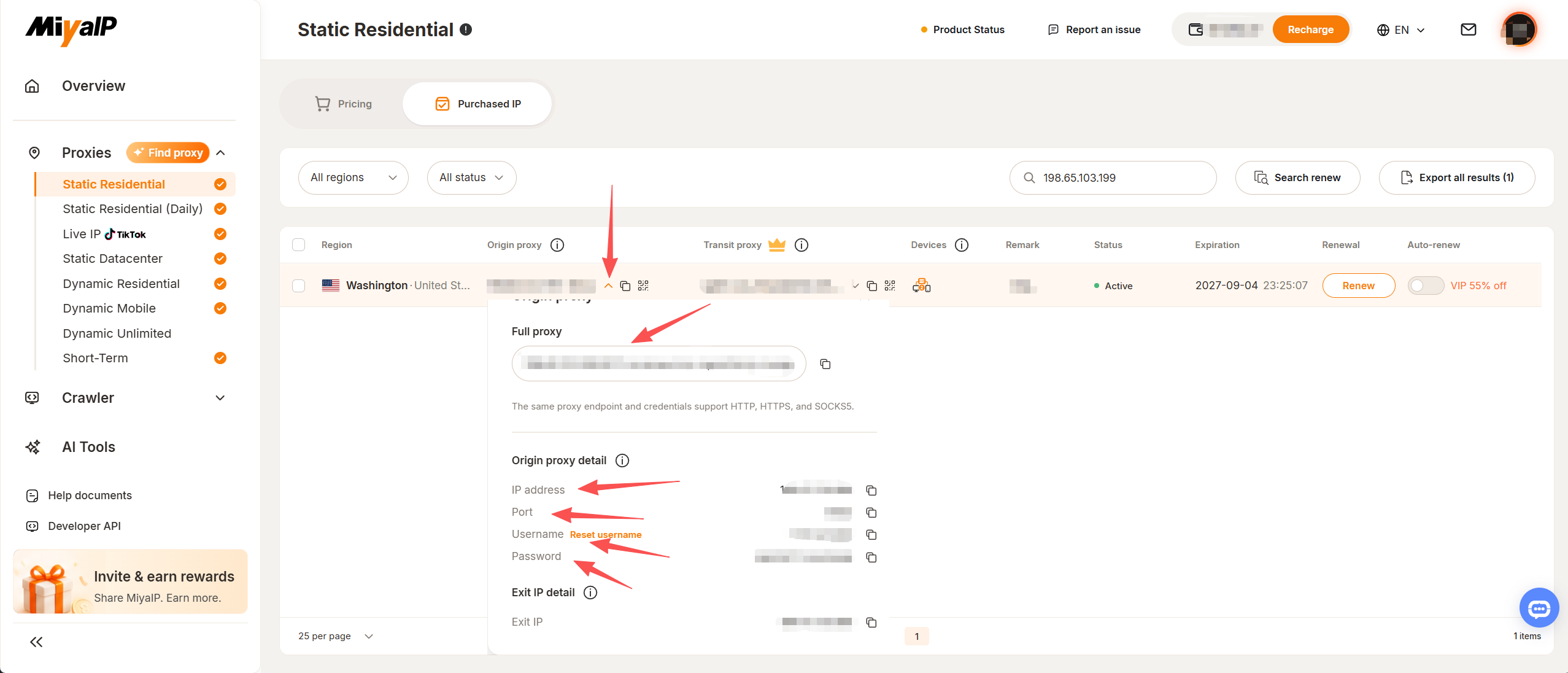Image resolution: width=1568 pixels, height=673 pixels.
Task: Expand transit proxy details chevron
Action: (x=855, y=286)
